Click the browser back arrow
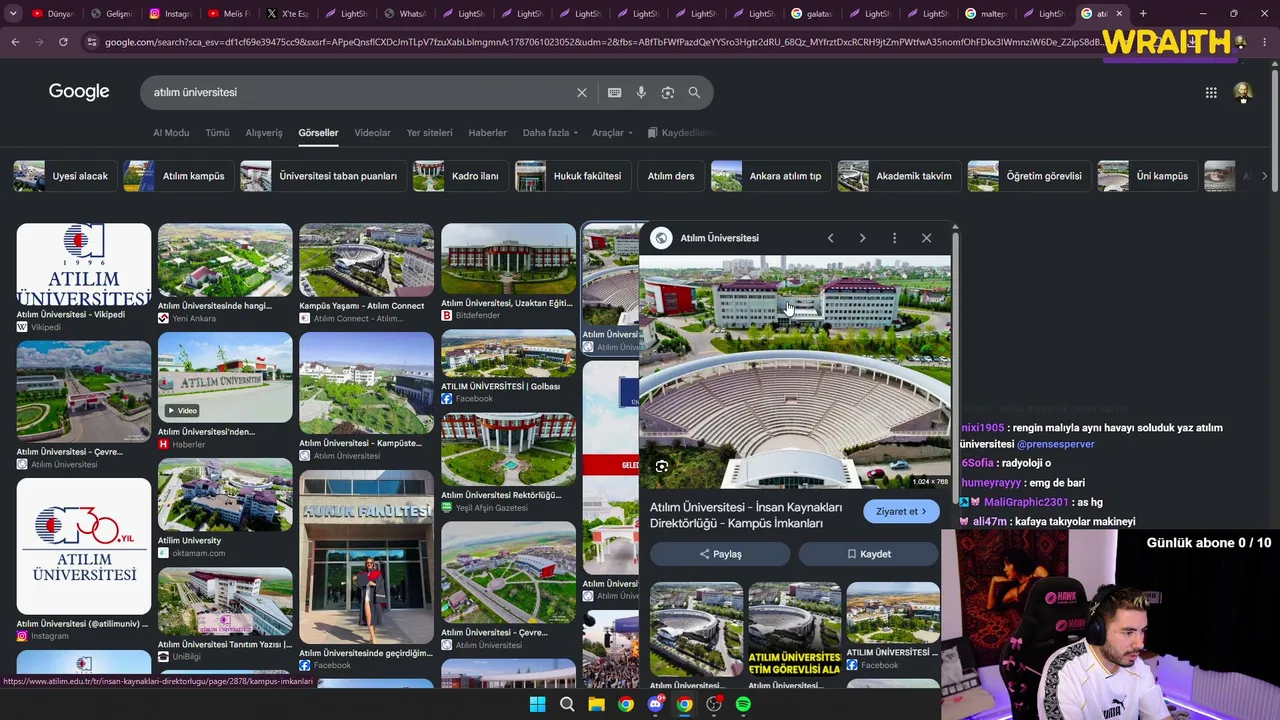Screen dimensions: 1280x720 [x=15, y=42]
